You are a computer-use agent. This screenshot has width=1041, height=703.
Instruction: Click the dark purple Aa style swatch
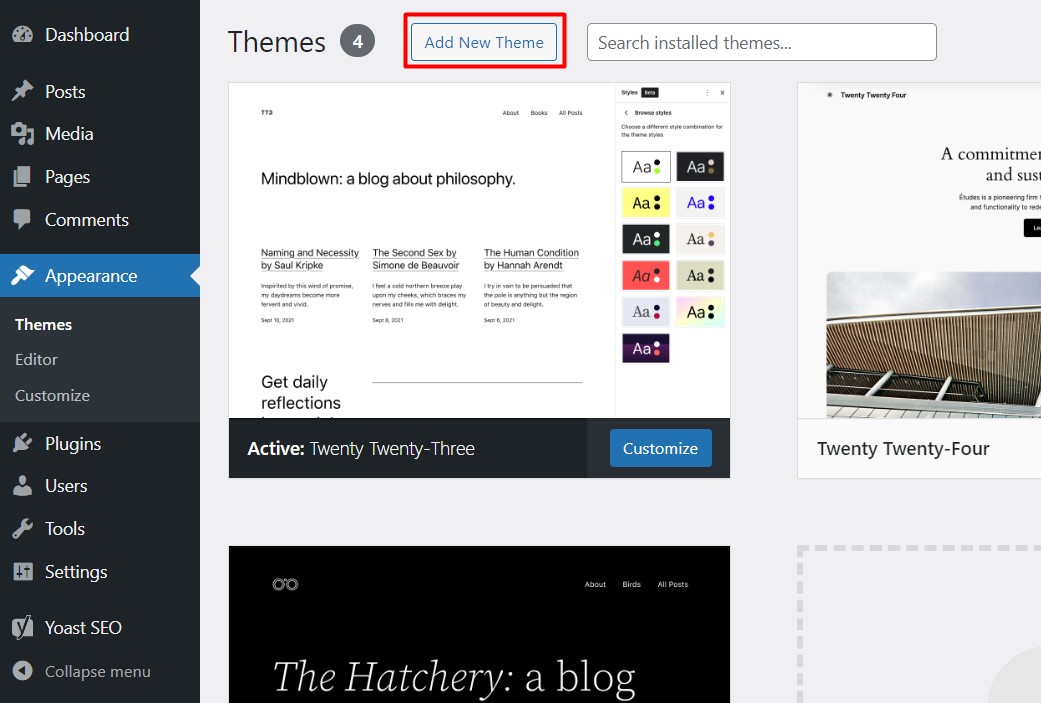tap(646, 349)
